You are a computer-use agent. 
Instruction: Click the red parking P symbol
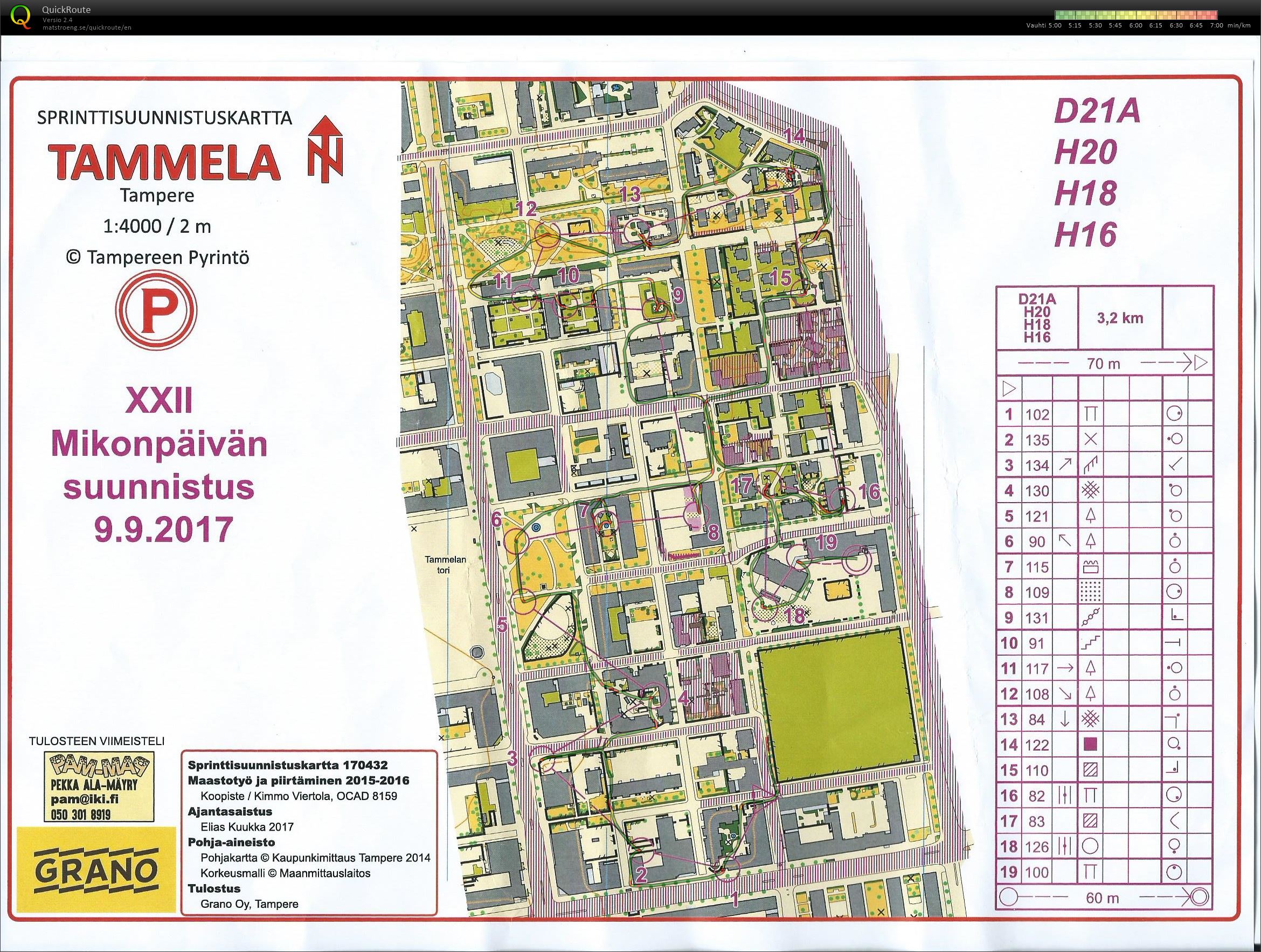click(x=156, y=311)
